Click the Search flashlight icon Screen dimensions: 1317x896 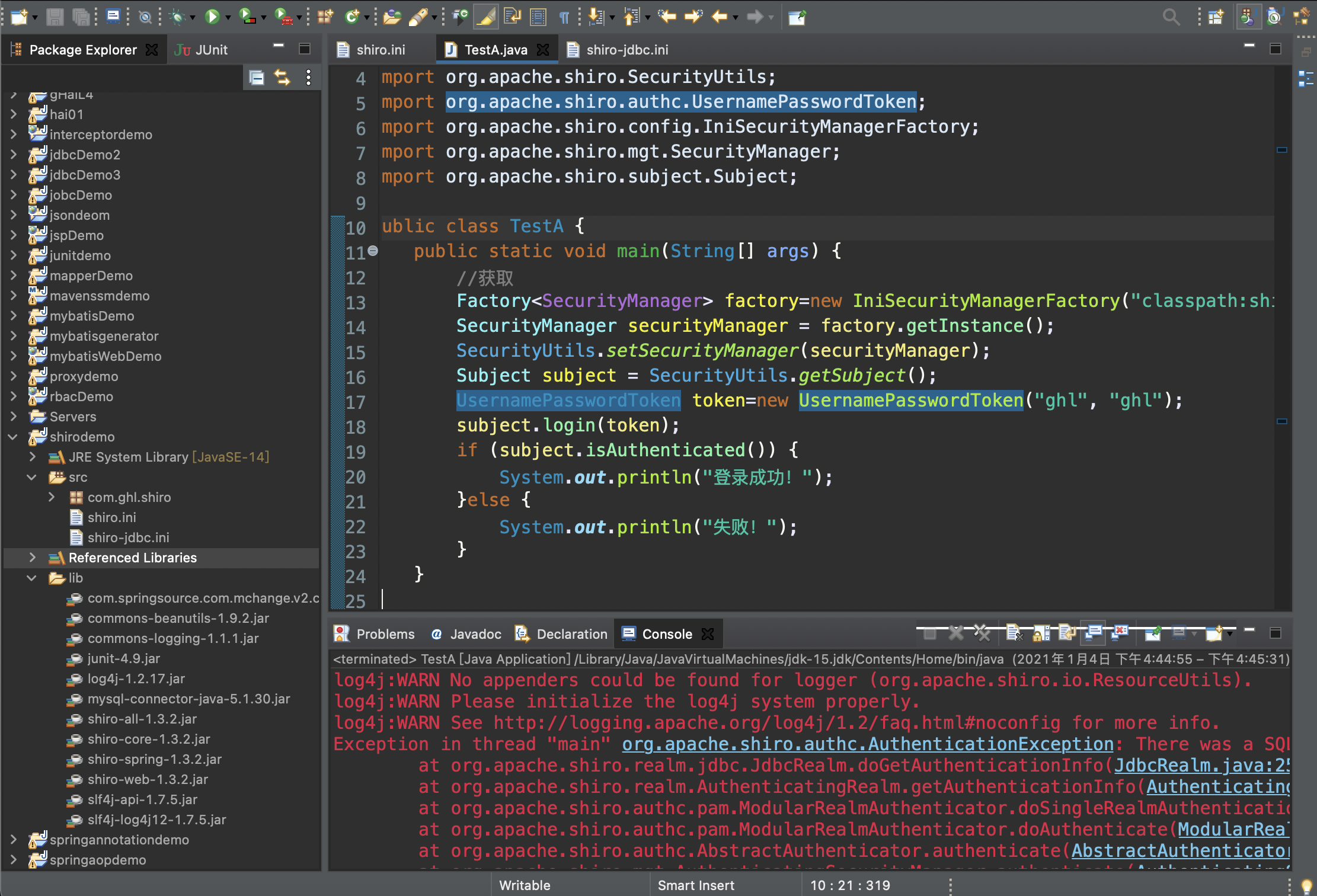pyautogui.click(x=418, y=17)
